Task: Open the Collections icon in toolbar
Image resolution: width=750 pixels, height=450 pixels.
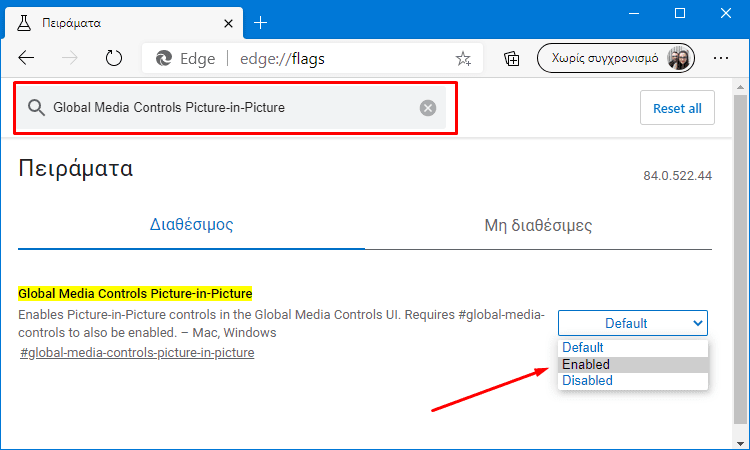Action: pos(511,58)
